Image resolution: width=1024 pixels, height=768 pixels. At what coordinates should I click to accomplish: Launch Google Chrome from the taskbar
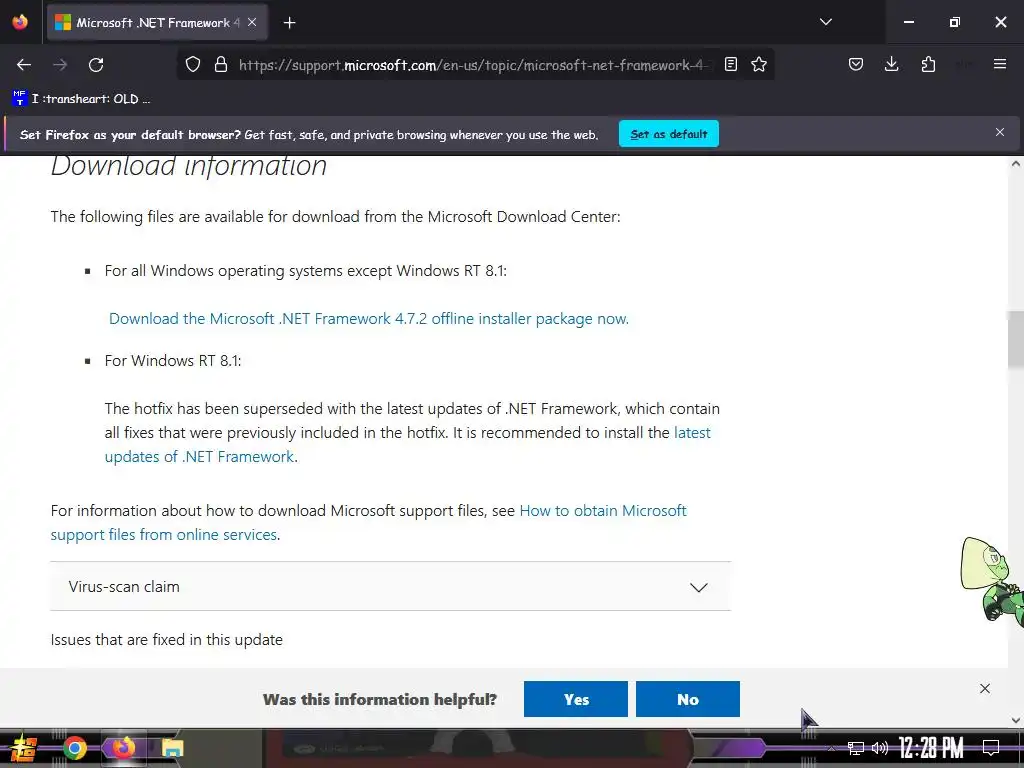pyautogui.click(x=74, y=748)
